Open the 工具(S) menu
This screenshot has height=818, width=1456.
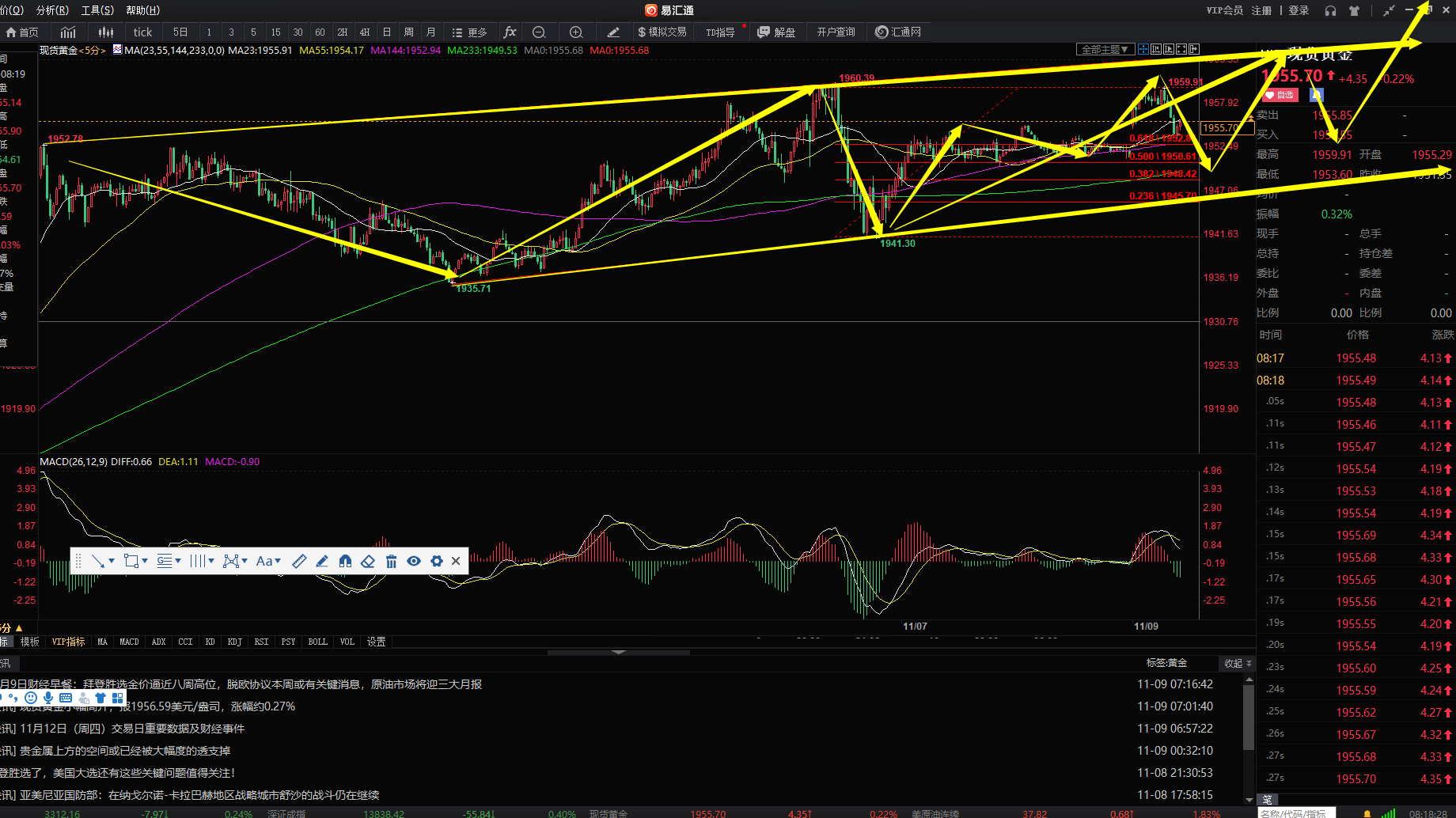point(97,10)
